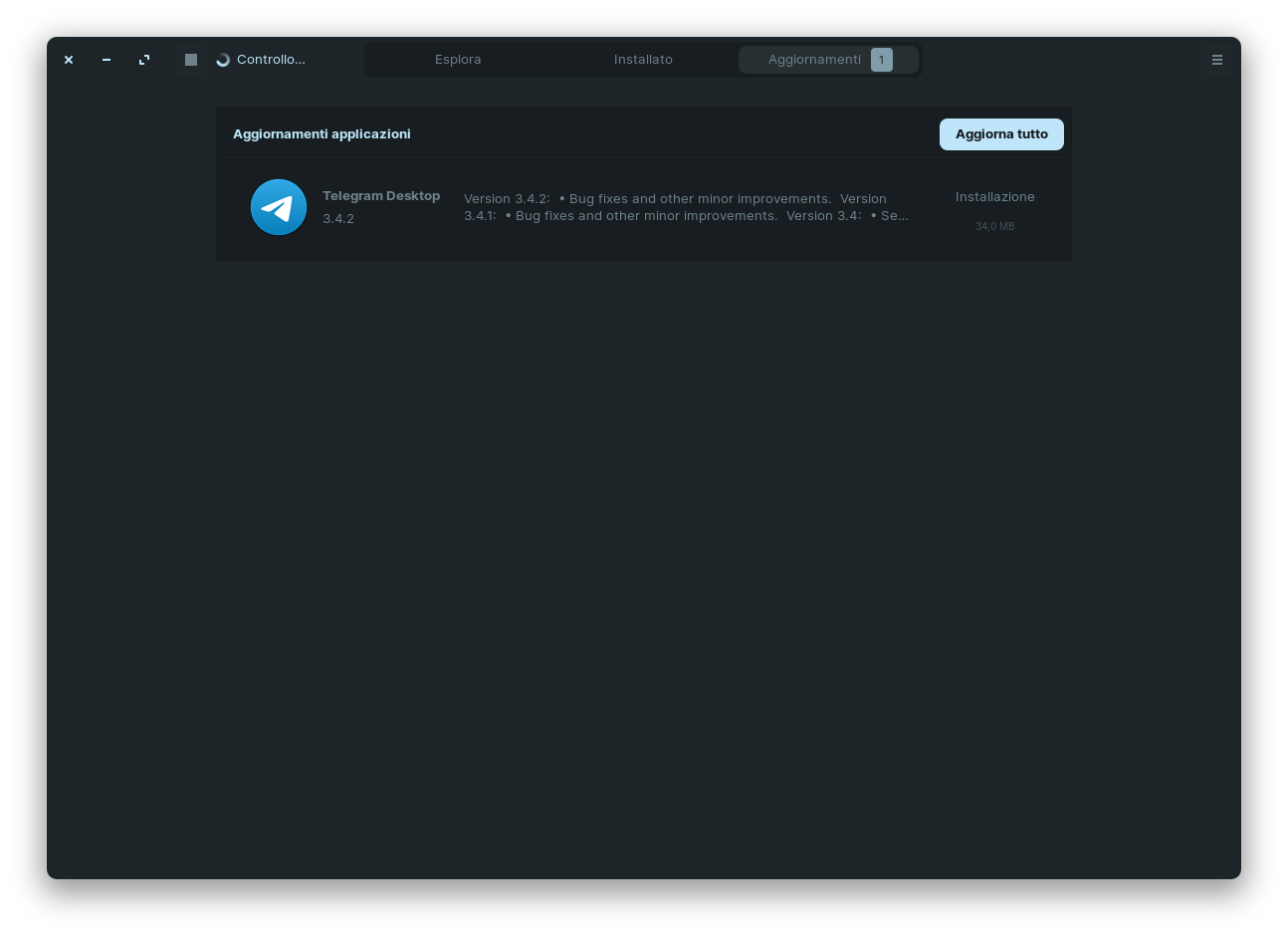Close the software window

click(x=69, y=60)
